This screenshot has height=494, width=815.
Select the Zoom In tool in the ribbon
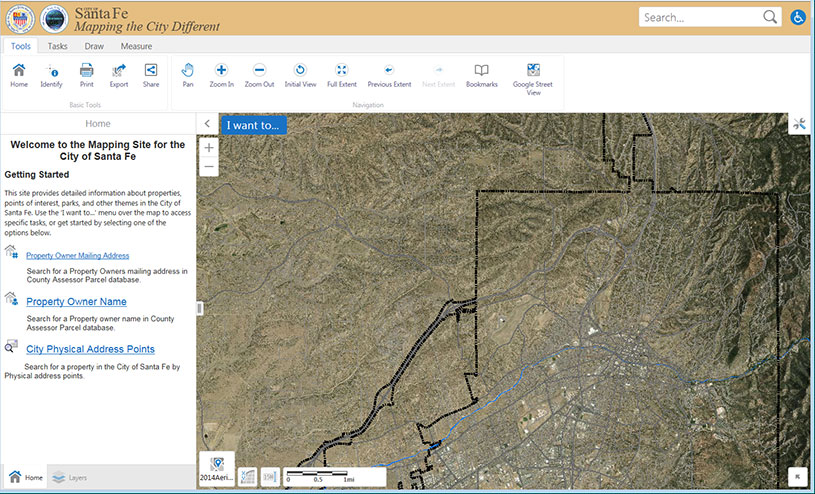pyautogui.click(x=221, y=75)
